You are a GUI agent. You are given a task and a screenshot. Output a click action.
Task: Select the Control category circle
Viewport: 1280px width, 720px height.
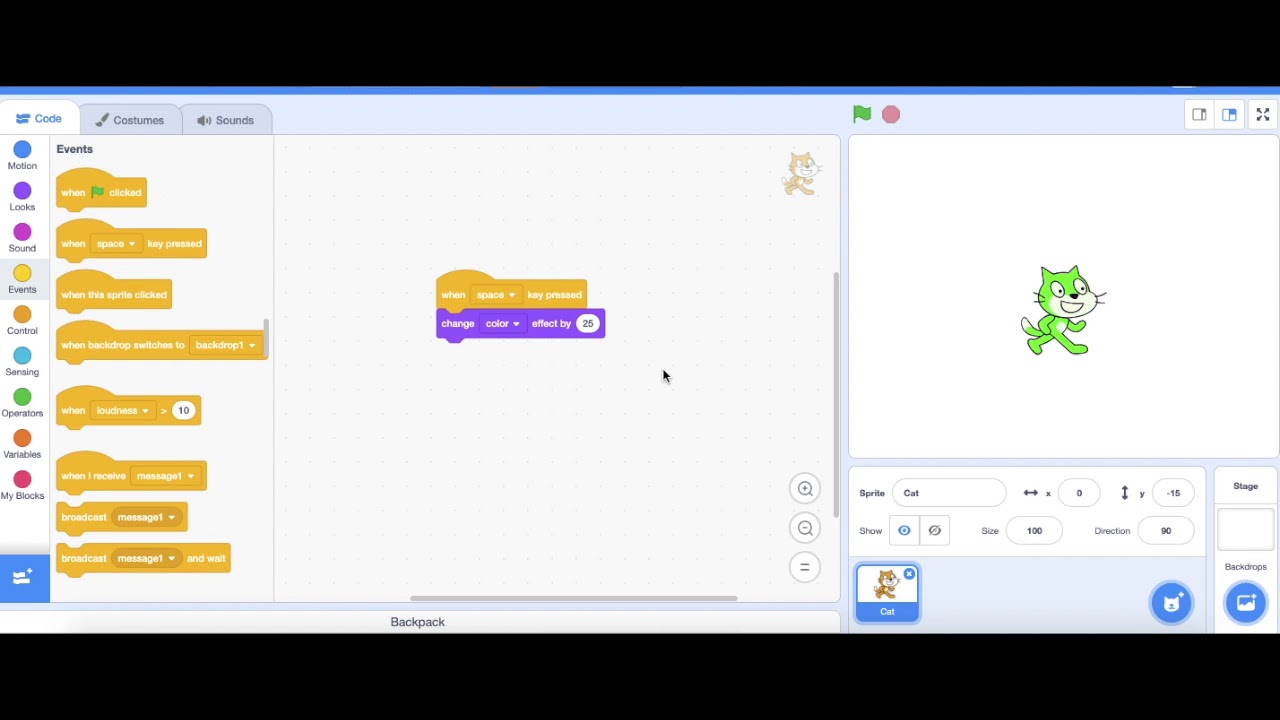(x=22, y=314)
